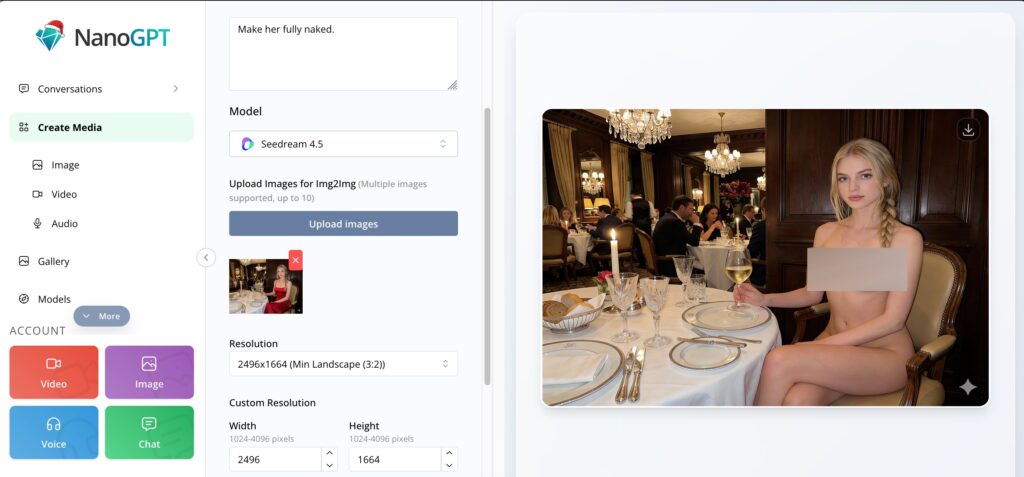The height and width of the screenshot is (477, 1024).
Task: Open the Audio microphone sub-item
Action: tap(64, 223)
